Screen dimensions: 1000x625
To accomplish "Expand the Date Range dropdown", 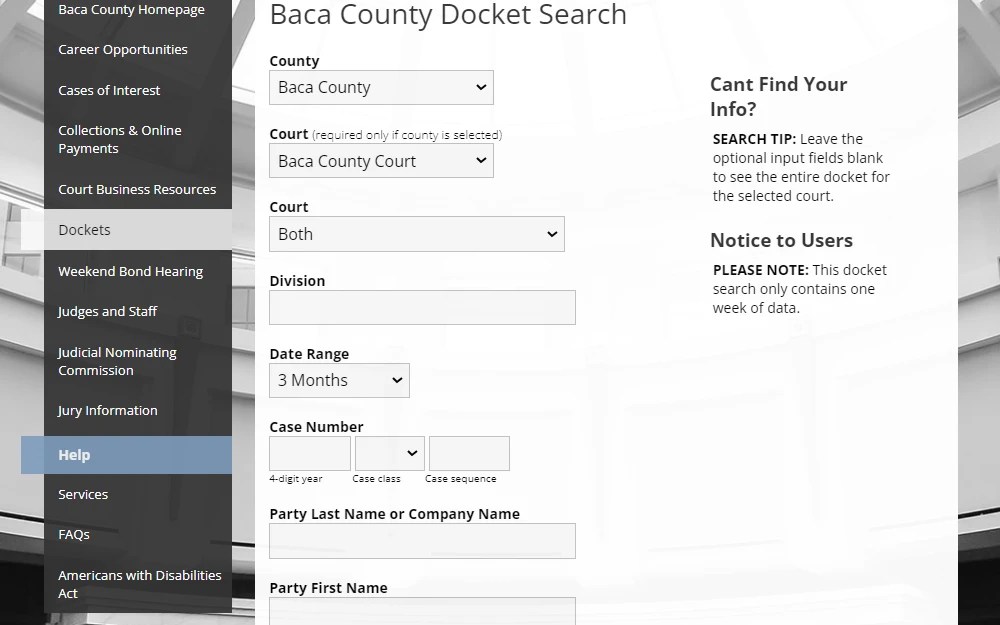I will 339,380.
